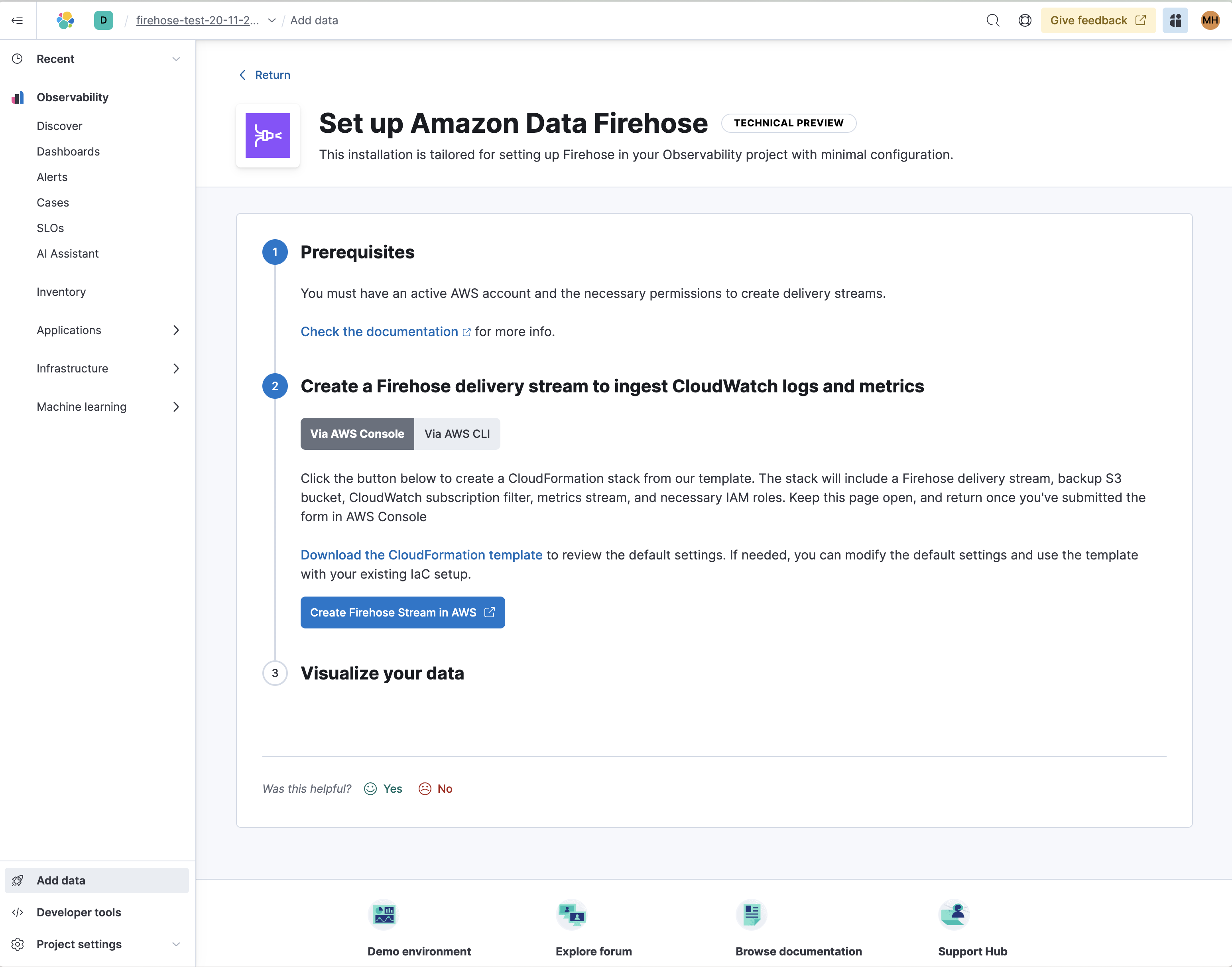Open project name dropdown in breadcrumb
The width and height of the screenshot is (1232, 967).
coord(272,20)
